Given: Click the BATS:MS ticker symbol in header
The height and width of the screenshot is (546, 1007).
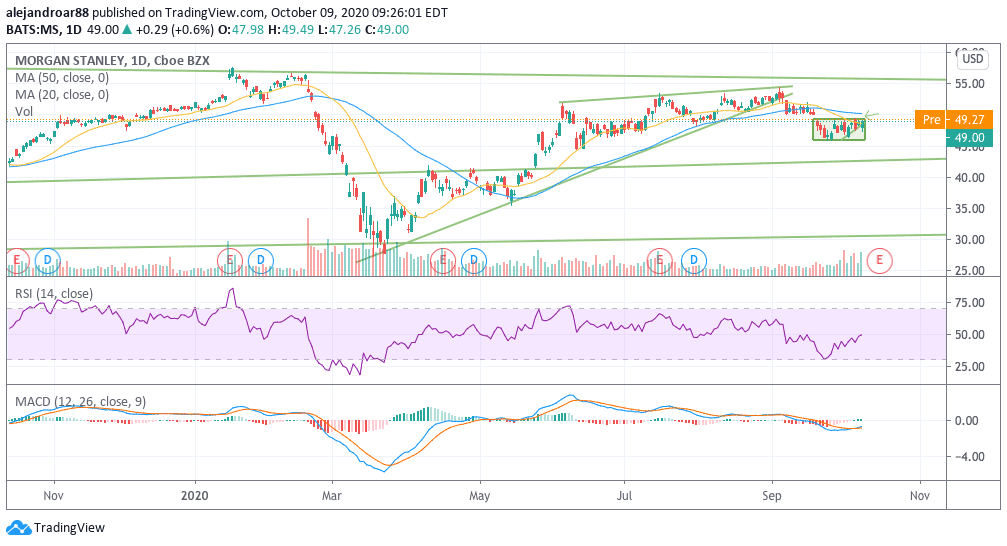Looking at the screenshot, I should point(34,30).
